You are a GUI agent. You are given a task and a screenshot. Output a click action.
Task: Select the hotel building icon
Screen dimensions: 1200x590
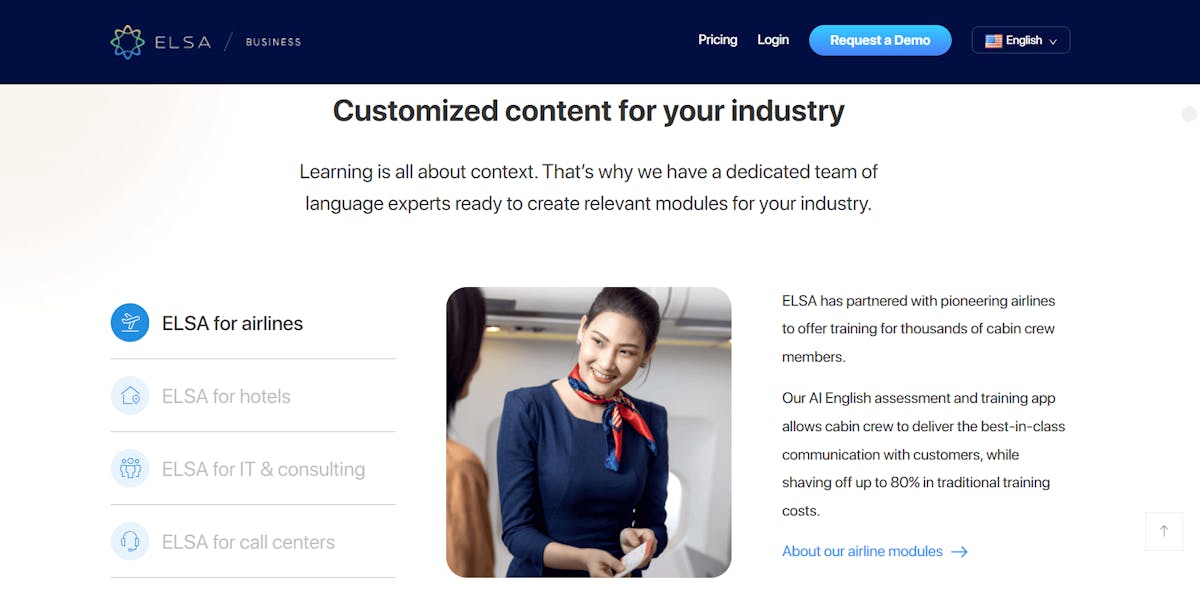[130, 396]
